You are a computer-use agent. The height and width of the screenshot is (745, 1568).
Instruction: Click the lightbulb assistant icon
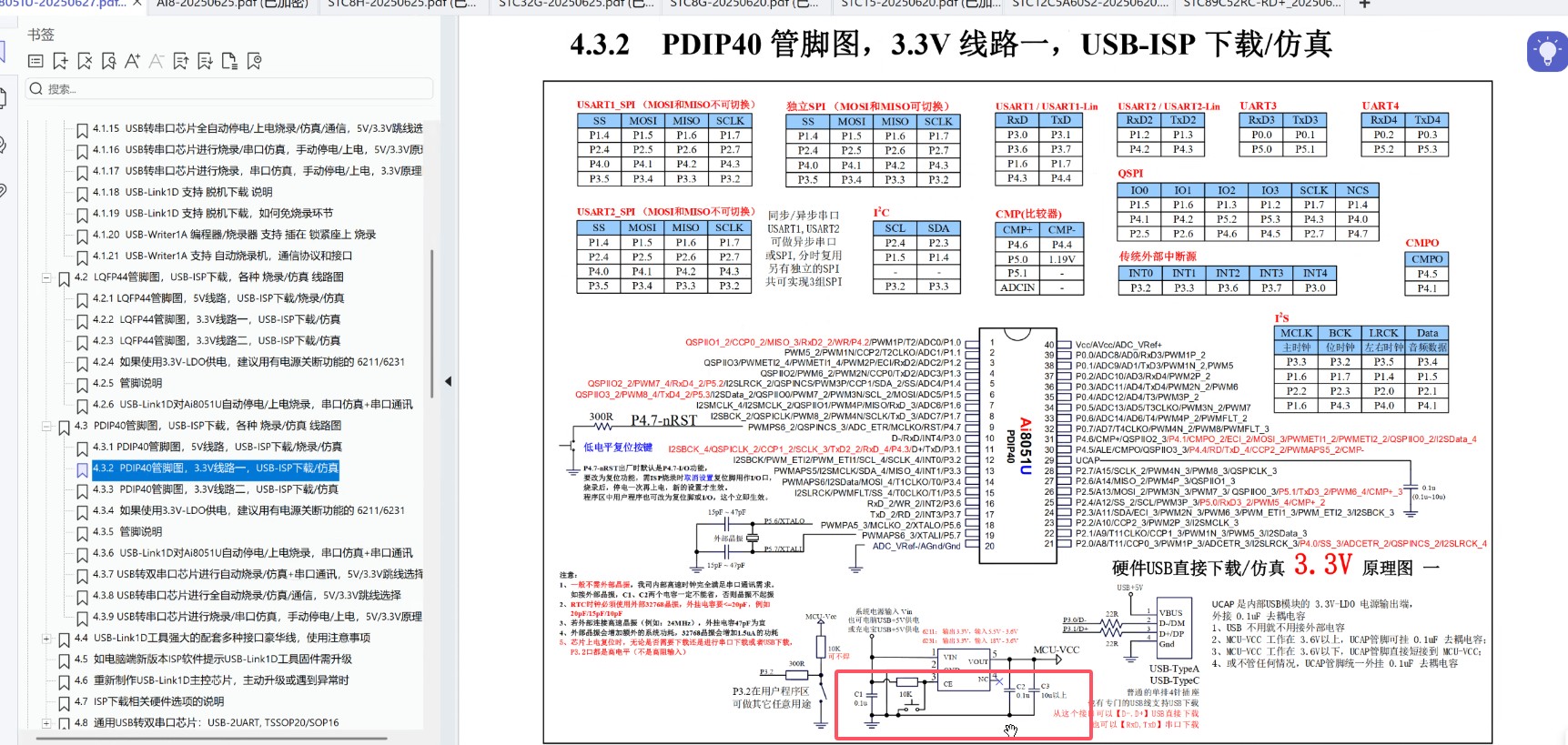1547,51
